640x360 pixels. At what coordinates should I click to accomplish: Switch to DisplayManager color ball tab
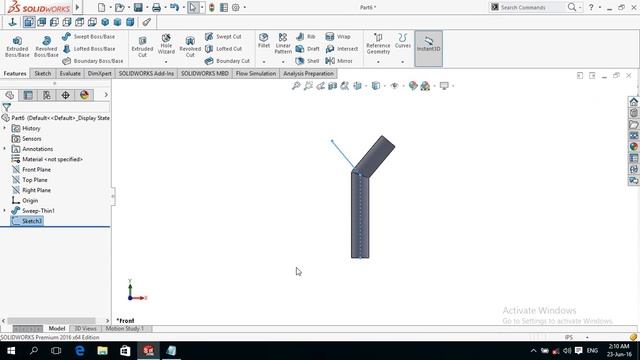84,95
